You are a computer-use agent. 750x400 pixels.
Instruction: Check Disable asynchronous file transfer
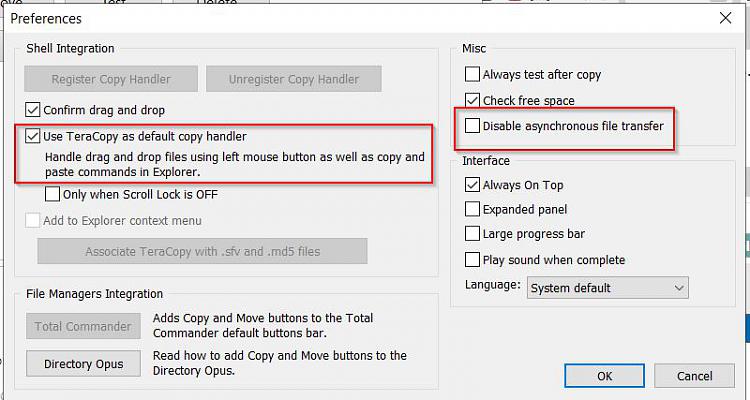pos(472,126)
